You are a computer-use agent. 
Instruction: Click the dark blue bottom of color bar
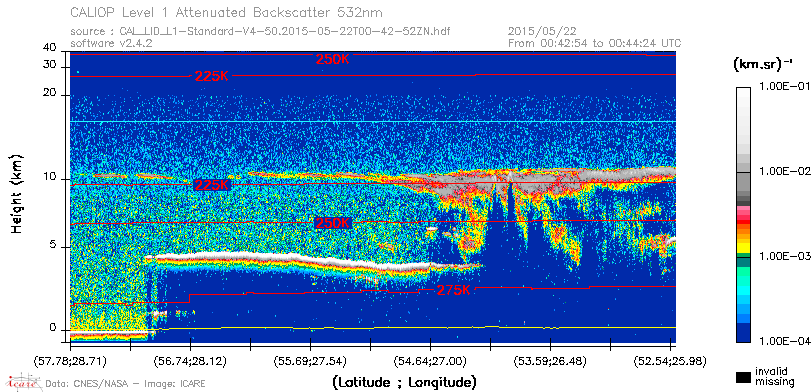pyautogui.click(x=743, y=333)
